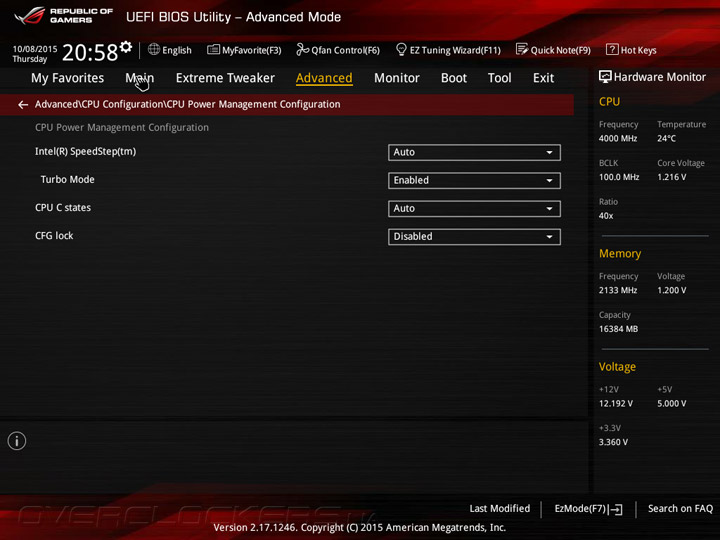Open CFG lock dropdown

(x=474, y=236)
